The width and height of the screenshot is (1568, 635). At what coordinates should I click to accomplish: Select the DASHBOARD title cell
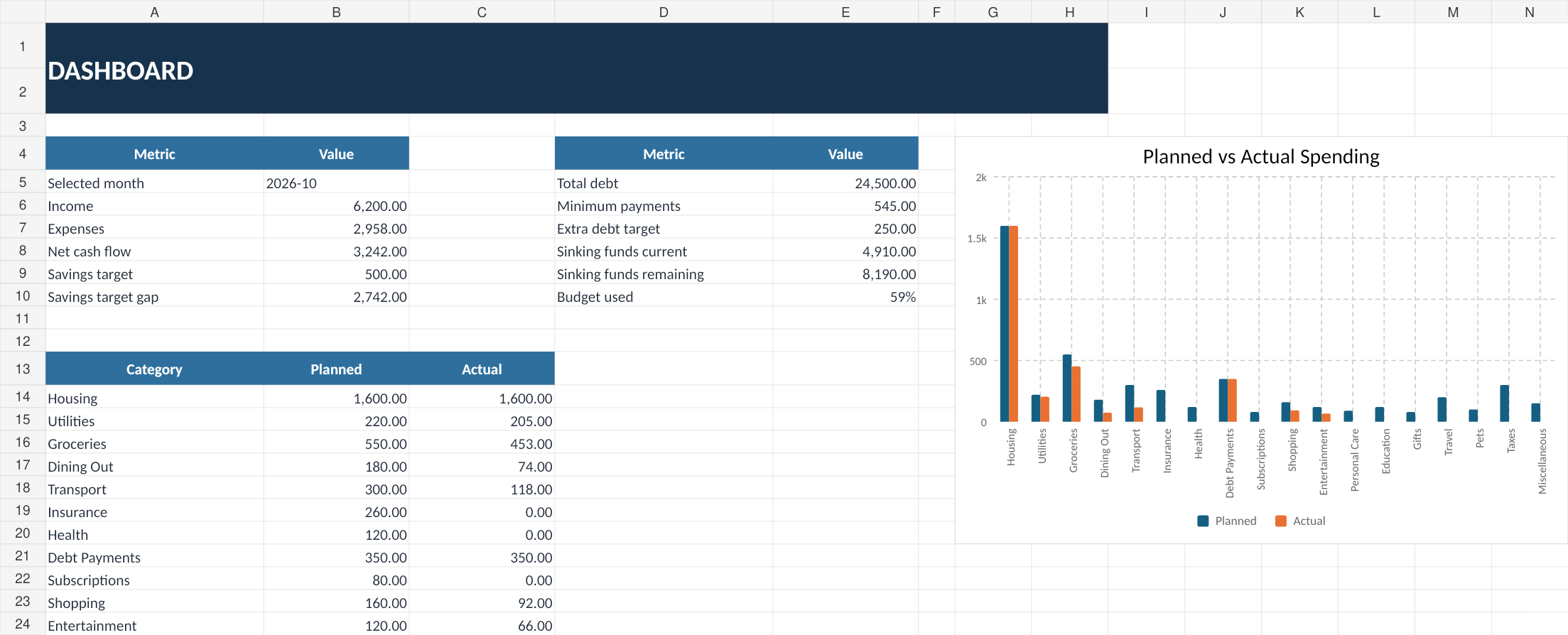pyautogui.click(x=576, y=68)
